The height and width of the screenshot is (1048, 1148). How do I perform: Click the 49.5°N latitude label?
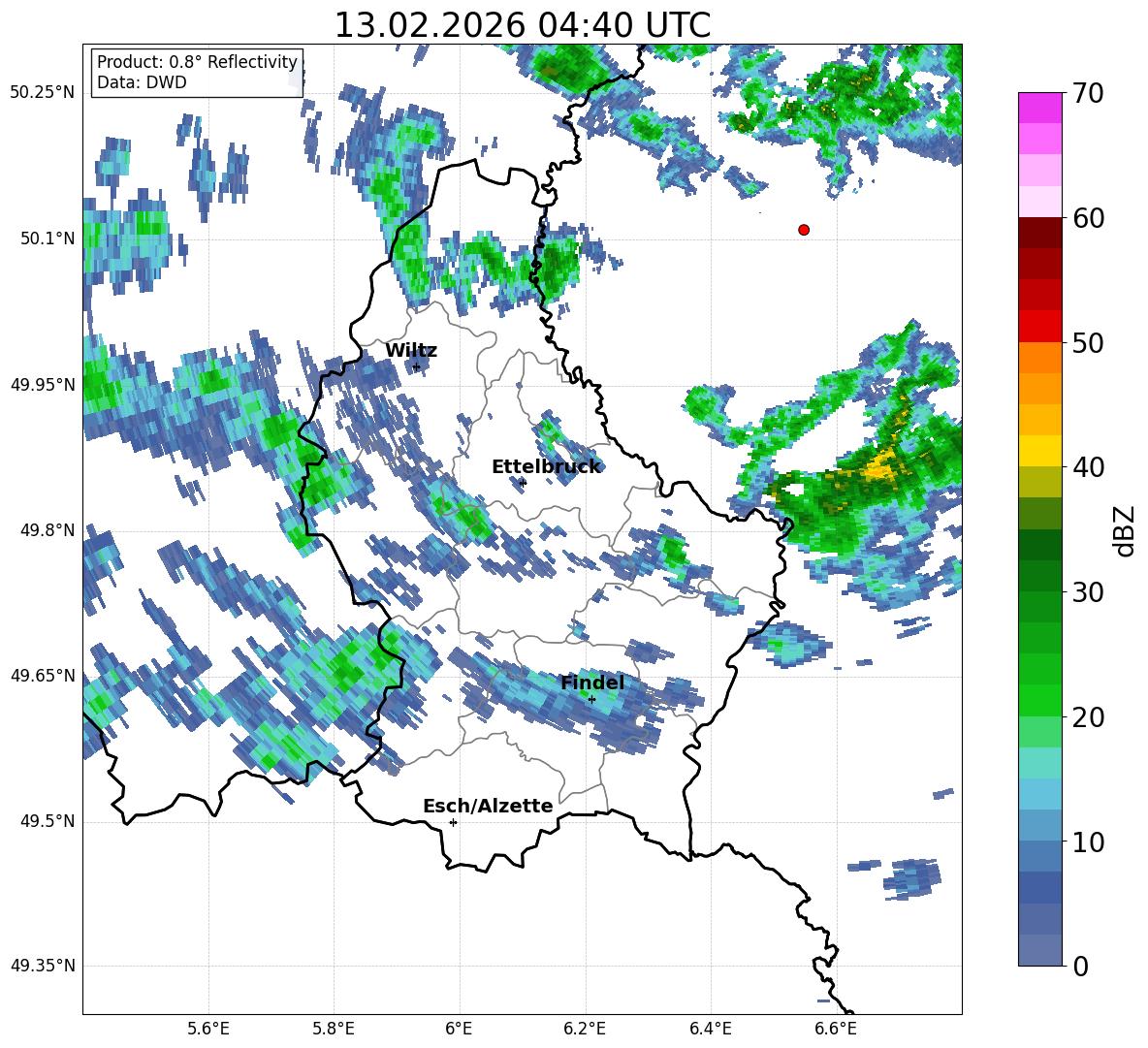(x=48, y=821)
